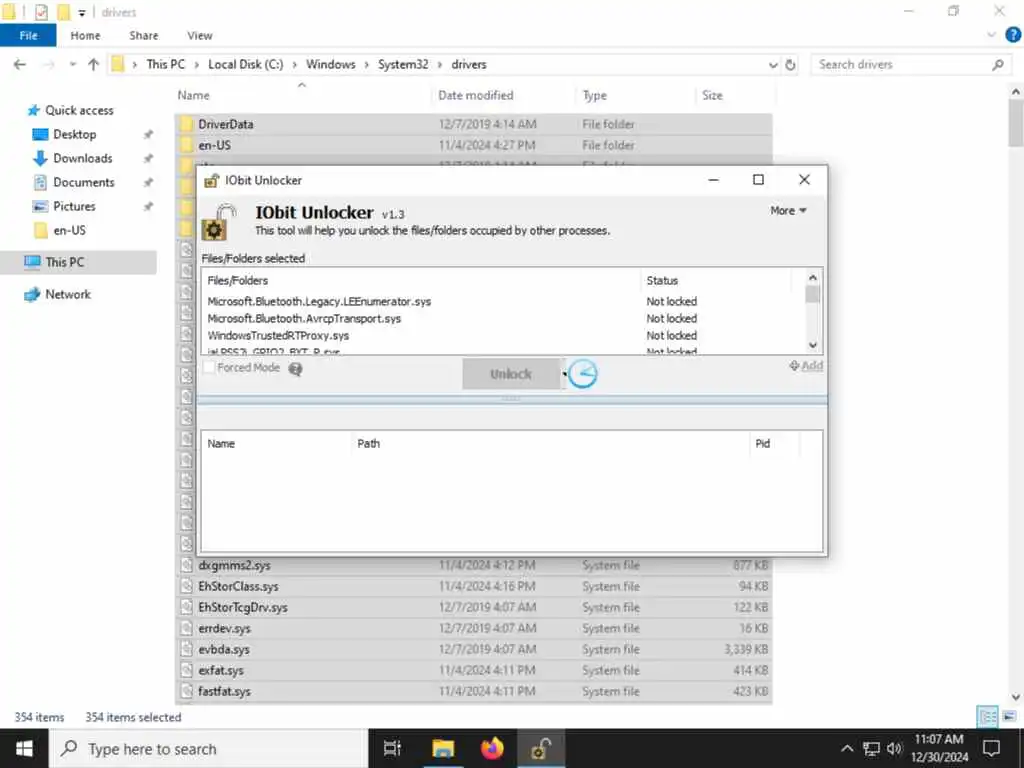
Task: Open the Windows Start menu
Action: (24, 748)
